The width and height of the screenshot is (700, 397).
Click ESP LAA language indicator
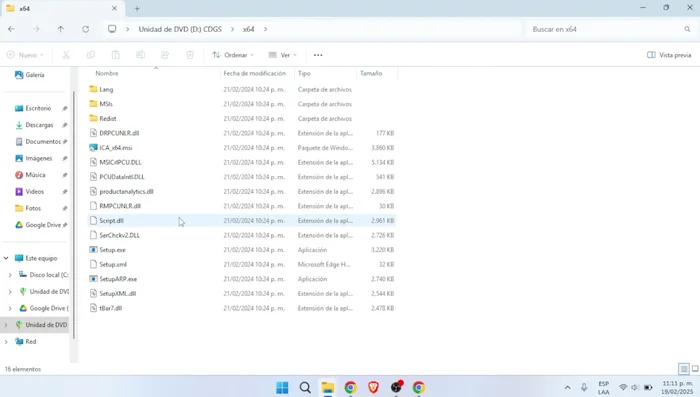[x=604, y=388]
